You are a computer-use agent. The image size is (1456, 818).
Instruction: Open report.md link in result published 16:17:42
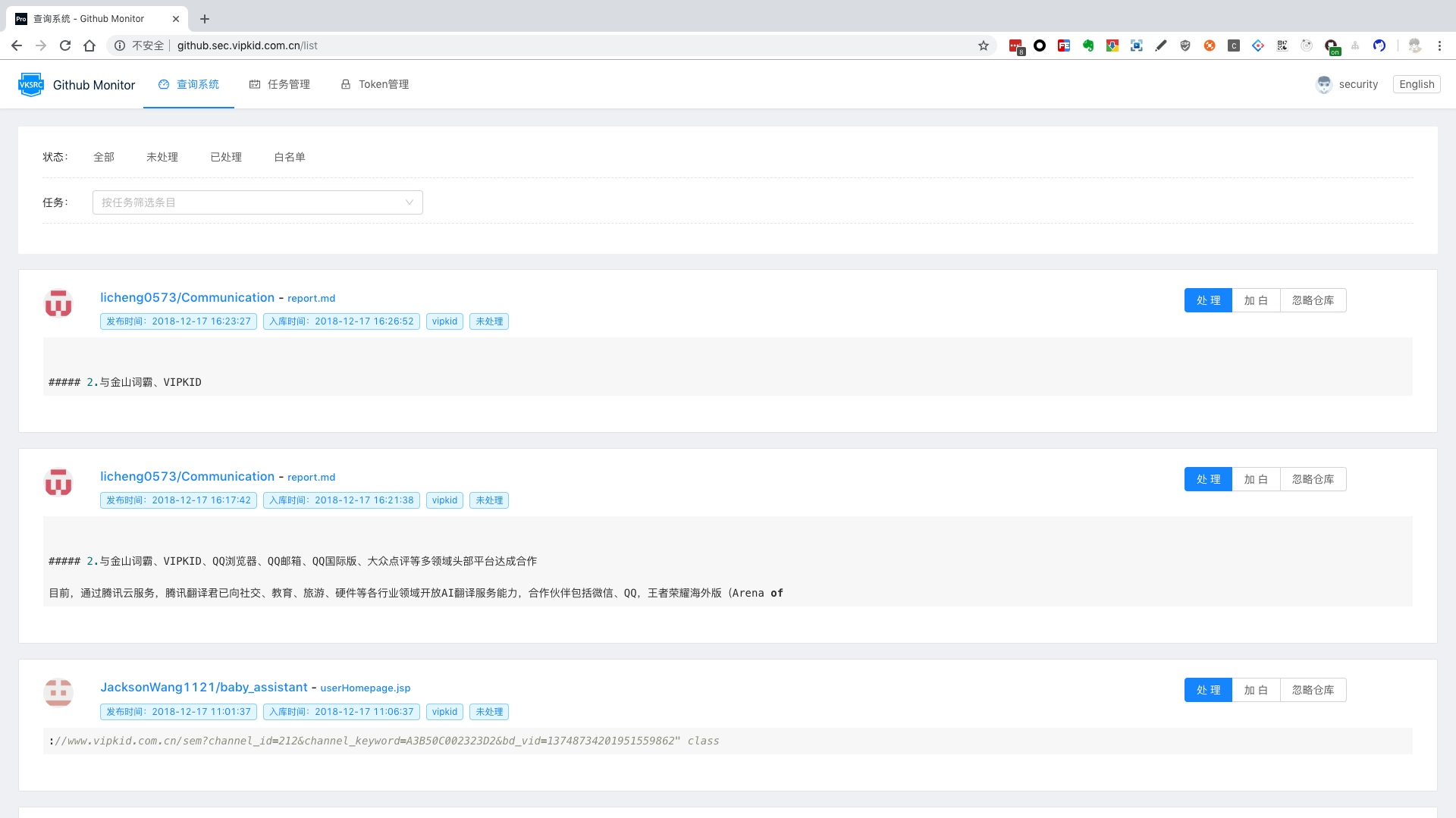click(311, 477)
